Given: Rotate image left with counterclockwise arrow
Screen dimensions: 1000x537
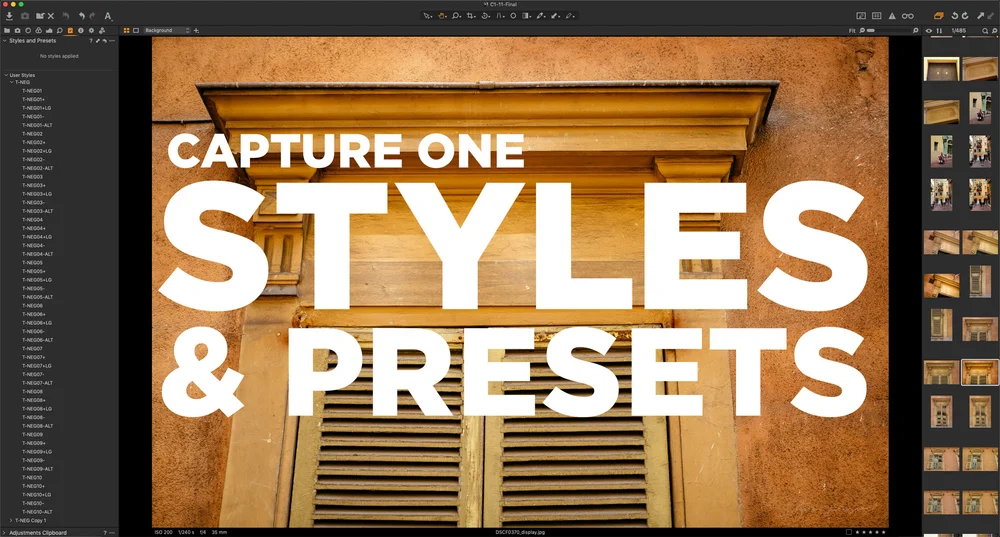Looking at the screenshot, I should click(x=955, y=15).
